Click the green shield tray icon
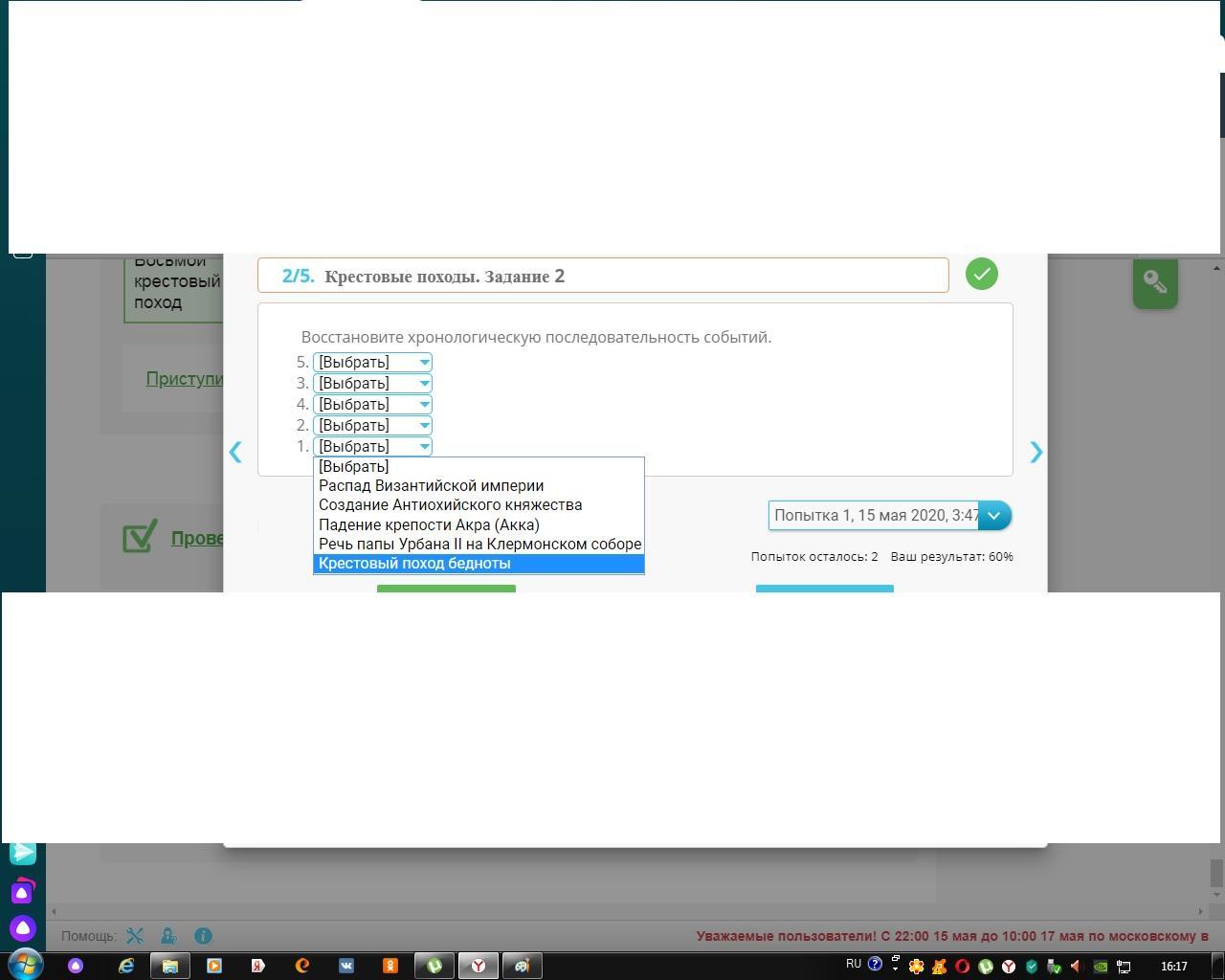The height and width of the screenshot is (980, 1225). click(x=1032, y=967)
